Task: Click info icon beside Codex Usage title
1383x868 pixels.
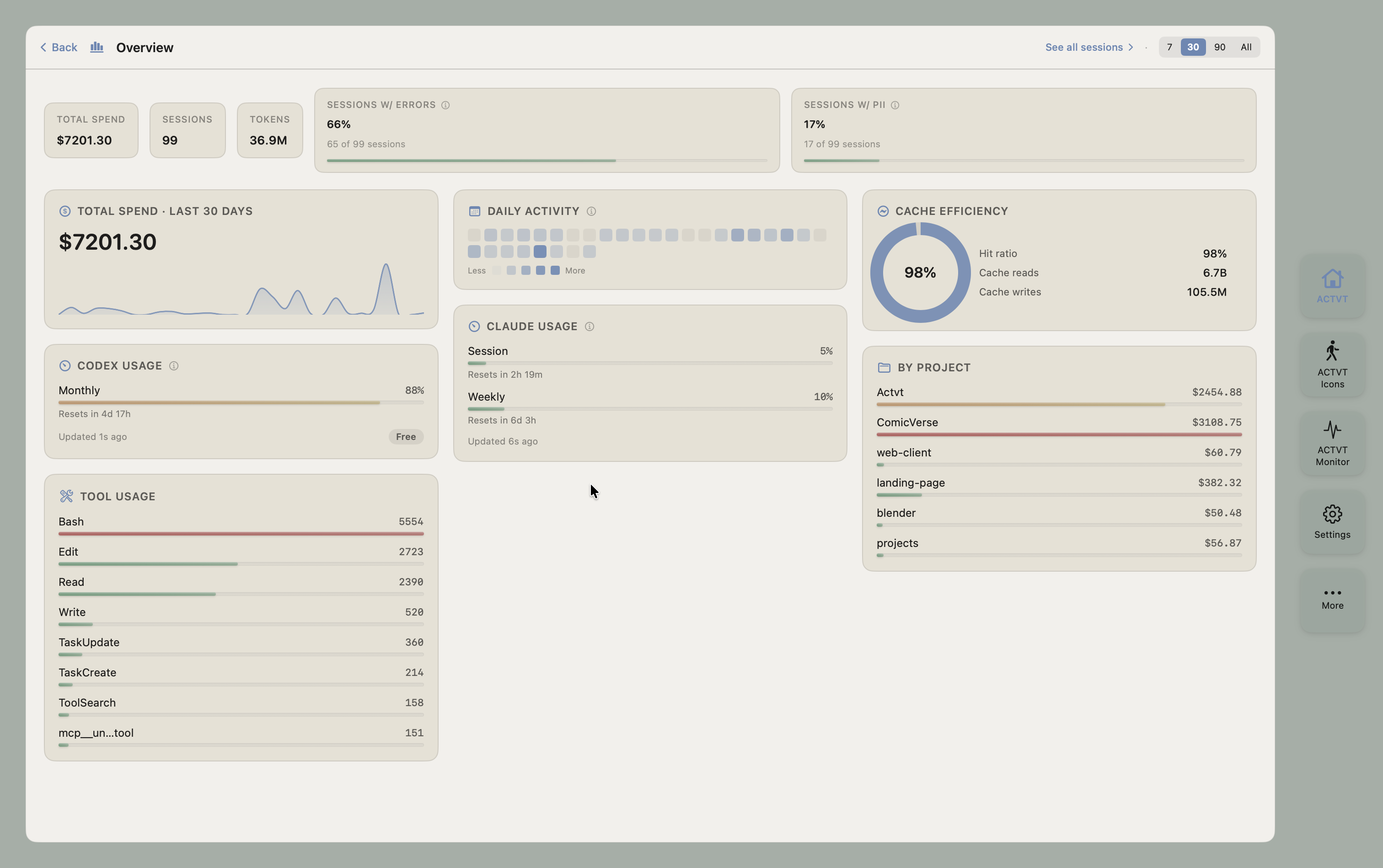Action: 173,366
